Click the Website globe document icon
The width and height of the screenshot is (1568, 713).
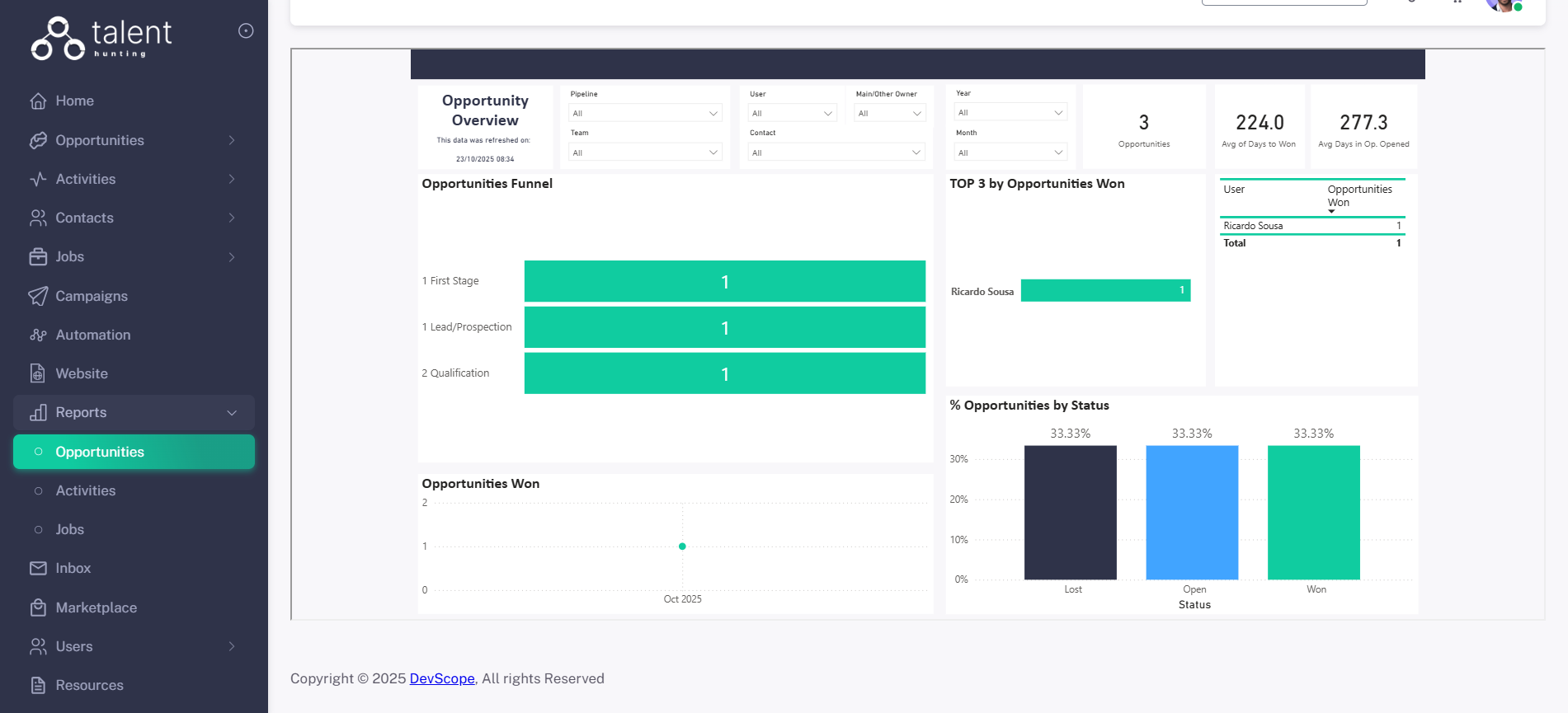pos(38,373)
